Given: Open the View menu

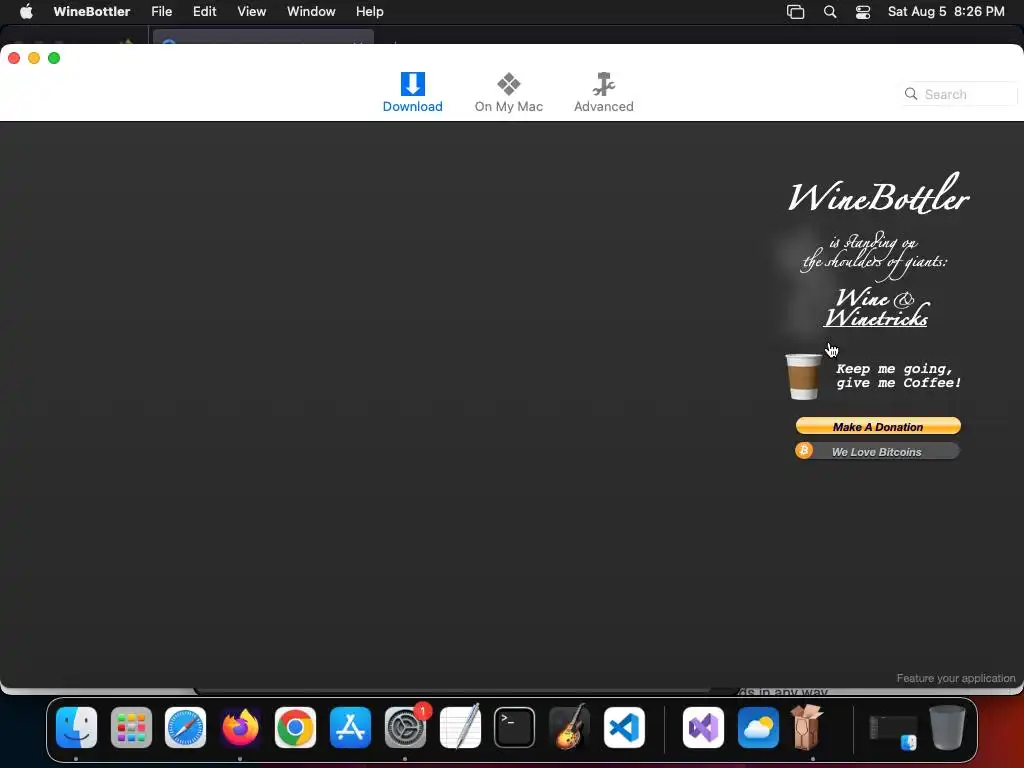Looking at the screenshot, I should click(251, 12).
